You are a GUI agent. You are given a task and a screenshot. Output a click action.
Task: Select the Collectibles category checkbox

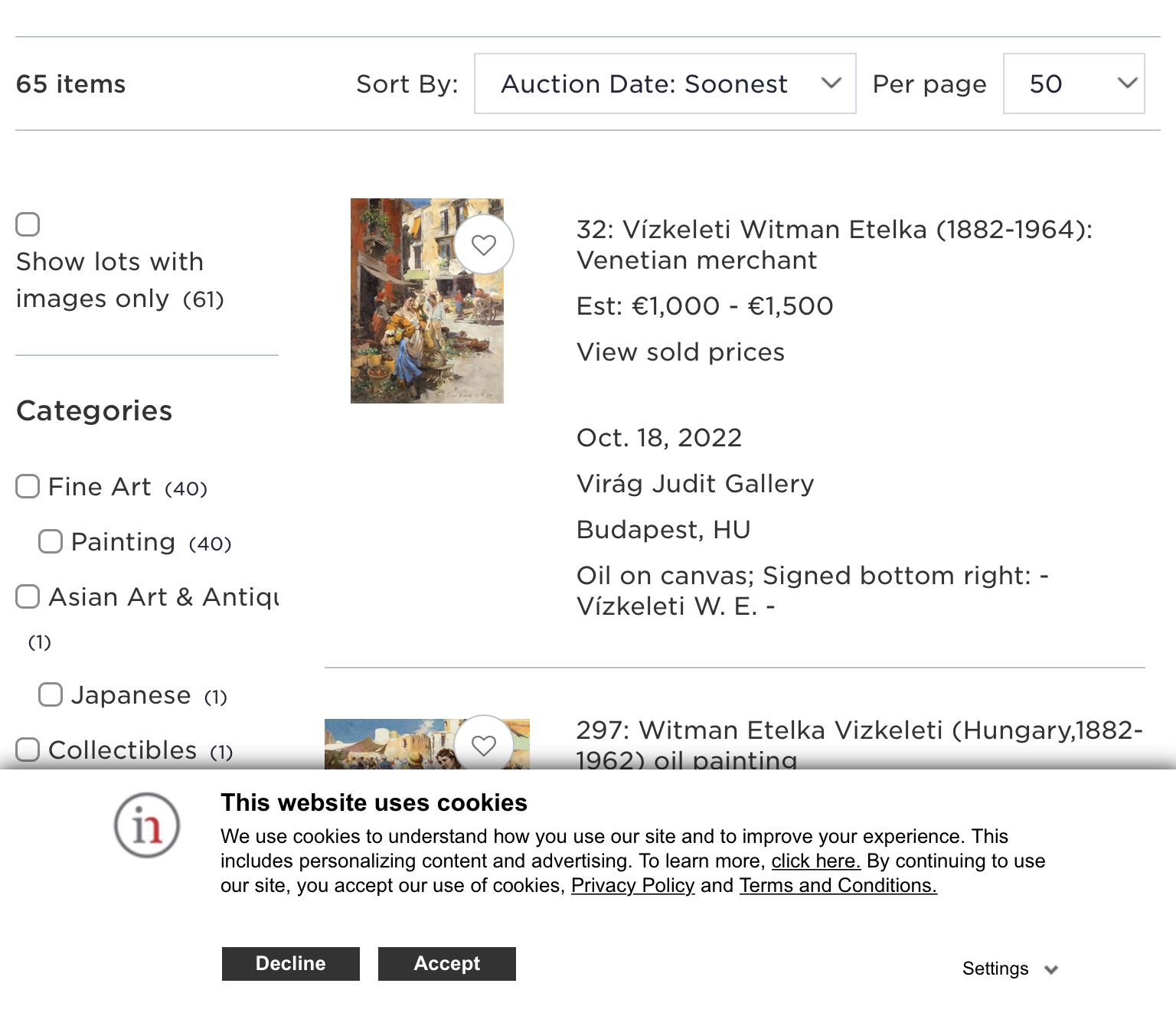(x=28, y=750)
